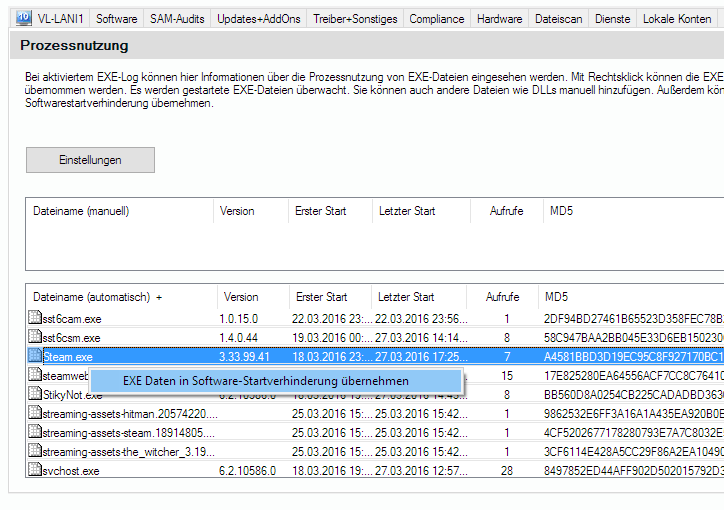Viewport: 724px width, 510px height.
Task: Click version 3.33.99.41 of Steam.exe
Action: 244,357
